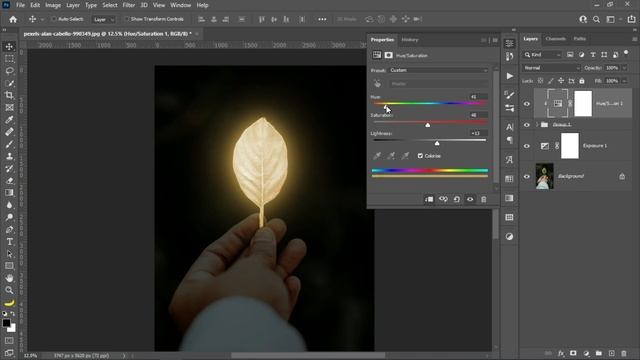Open the layer filter Kind dropdown
Viewport: 640px width, 360px height.
point(543,55)
